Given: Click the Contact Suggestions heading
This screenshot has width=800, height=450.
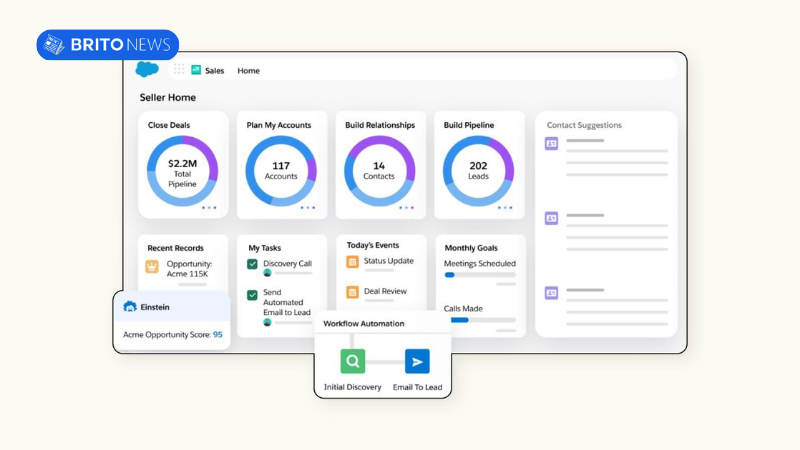Looking at the screenshot, I should pyautogui.click(x=584, y=125).
